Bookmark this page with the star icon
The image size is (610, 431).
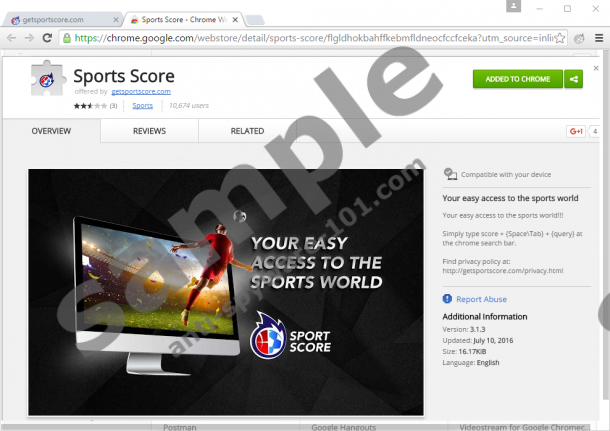[x=560, y=39]
